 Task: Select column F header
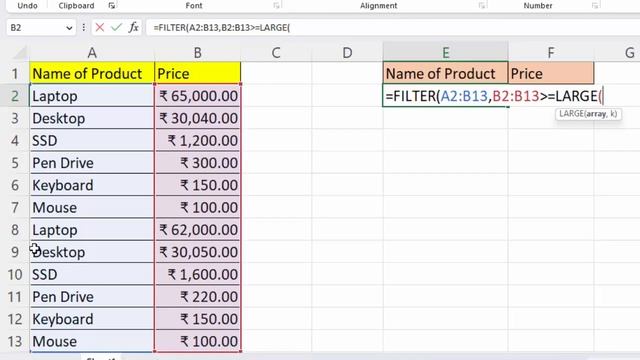coord(551,53)
